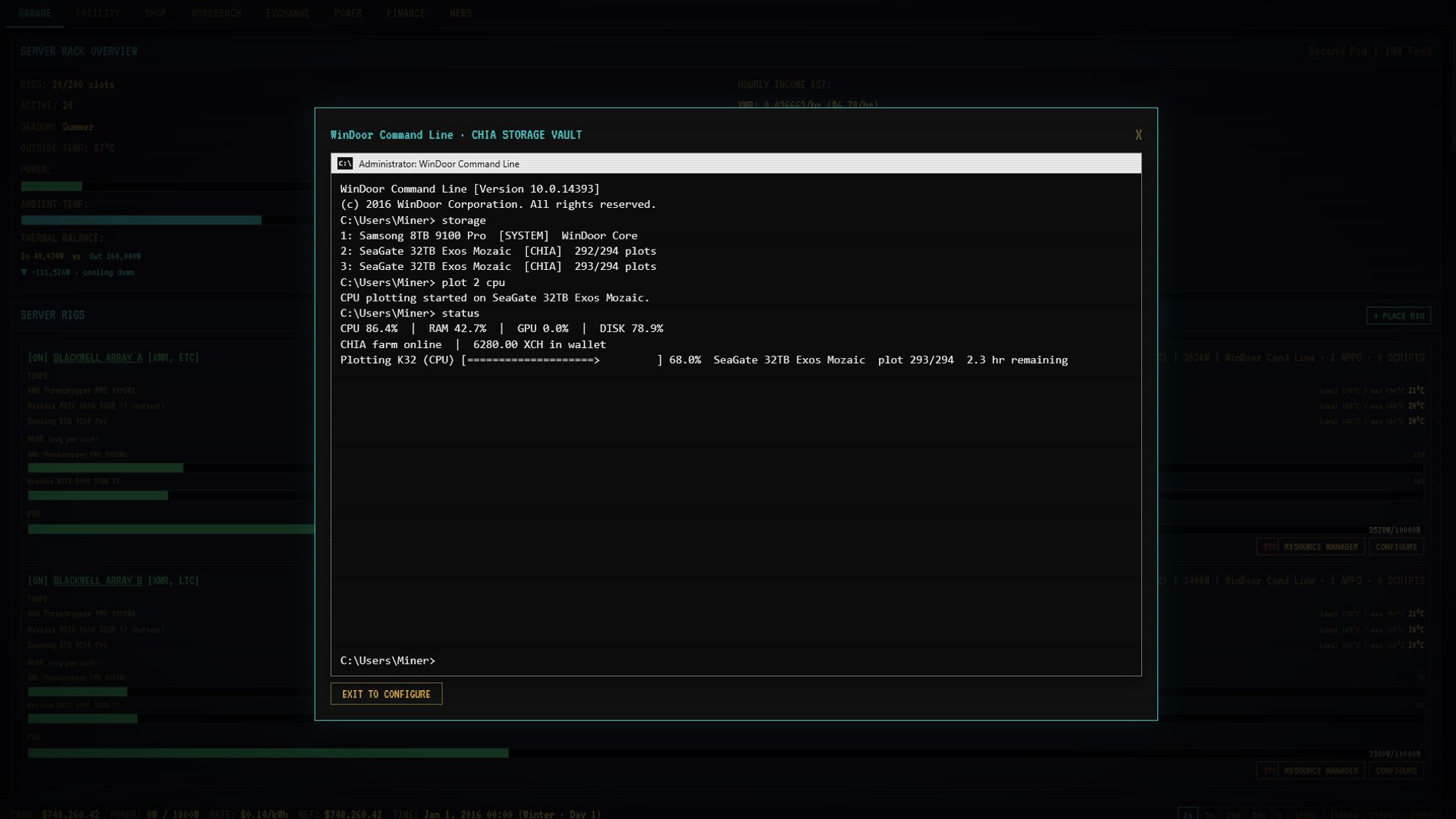1456x819 pixels.
Task: Click the Array B 3380W/10000W PSU readout
Action: tap(1394, 754)
